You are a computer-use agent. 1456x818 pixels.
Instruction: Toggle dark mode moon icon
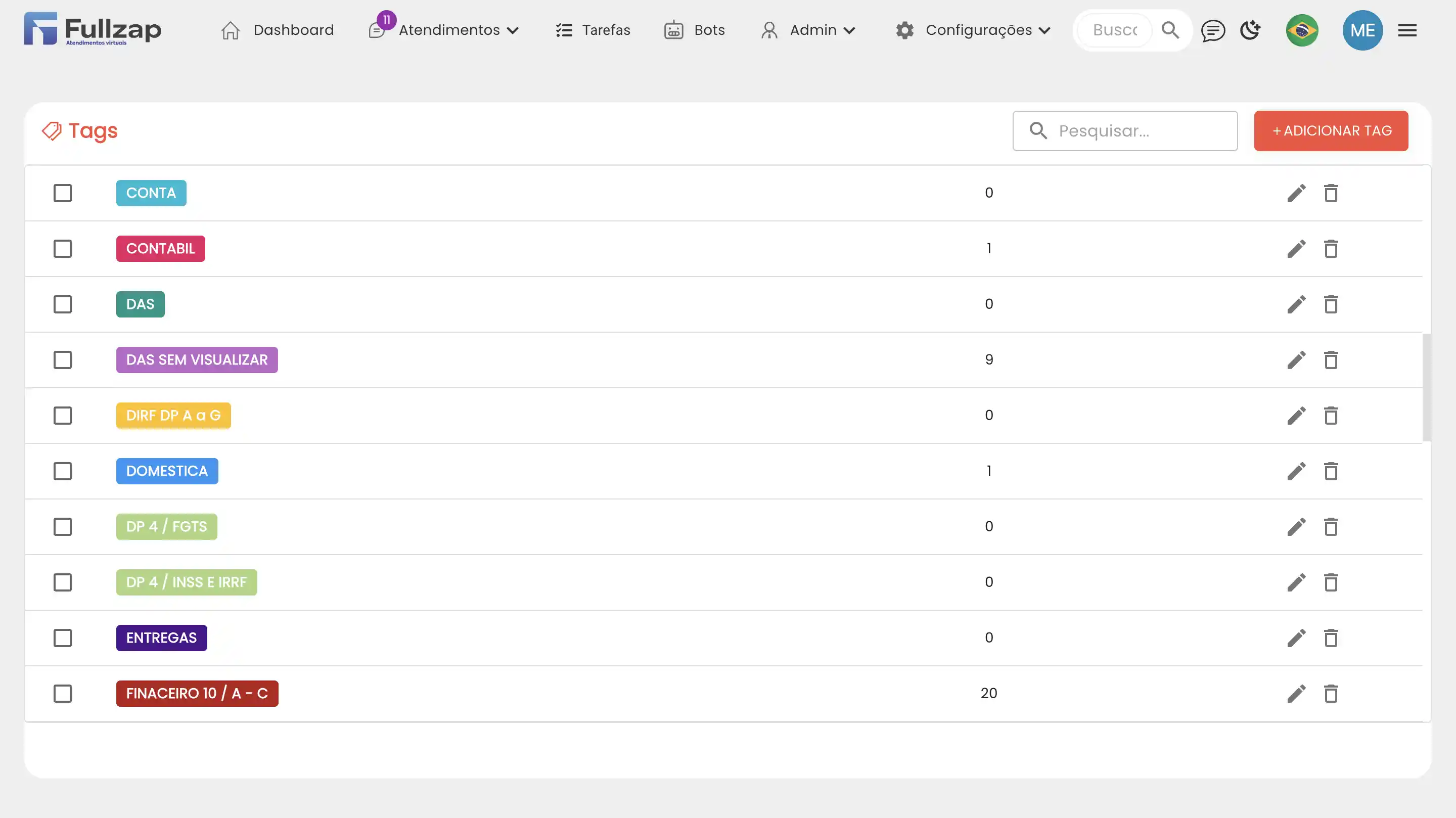(x=1250, y=30)
